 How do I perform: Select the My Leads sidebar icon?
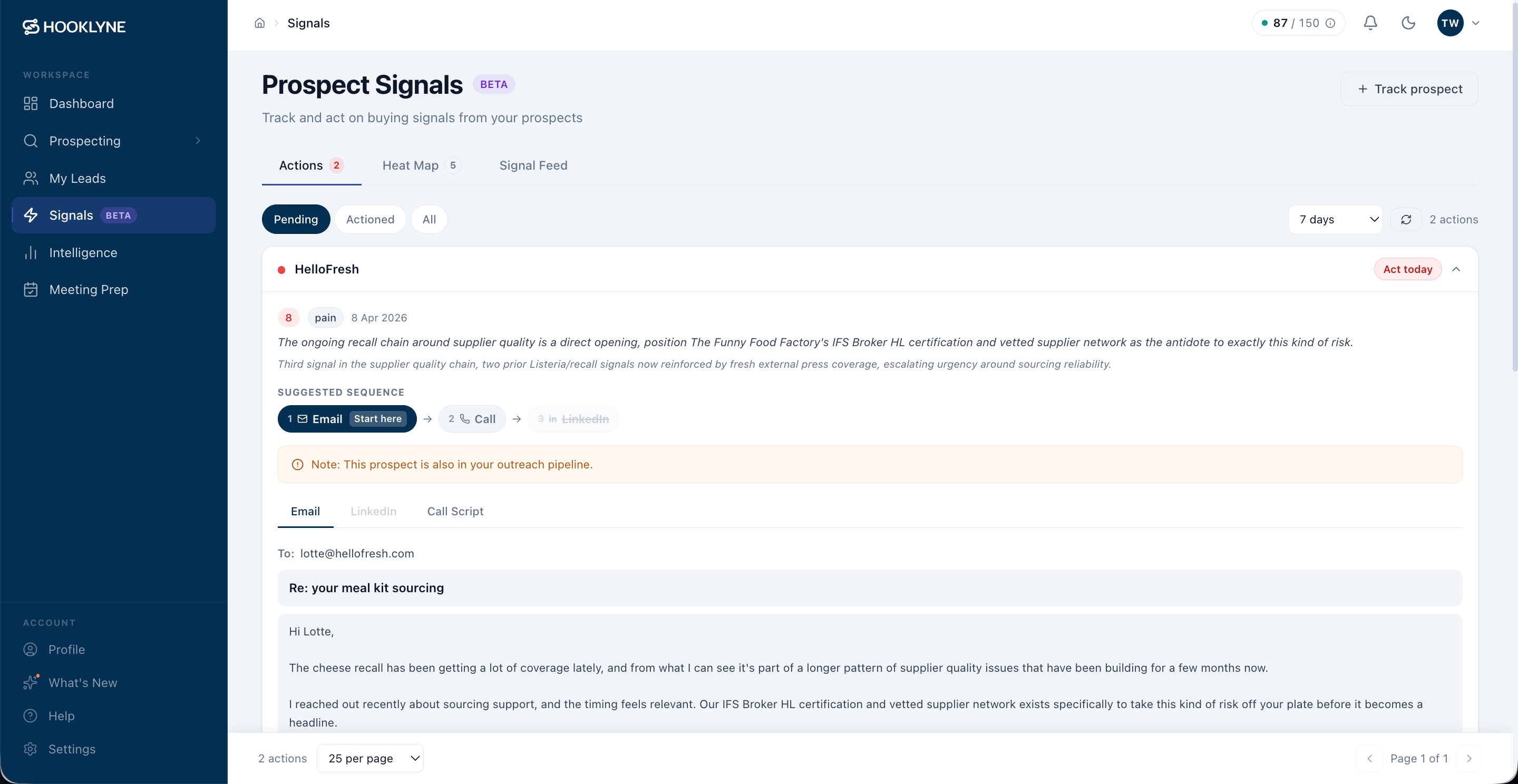(x=31, y=178)
